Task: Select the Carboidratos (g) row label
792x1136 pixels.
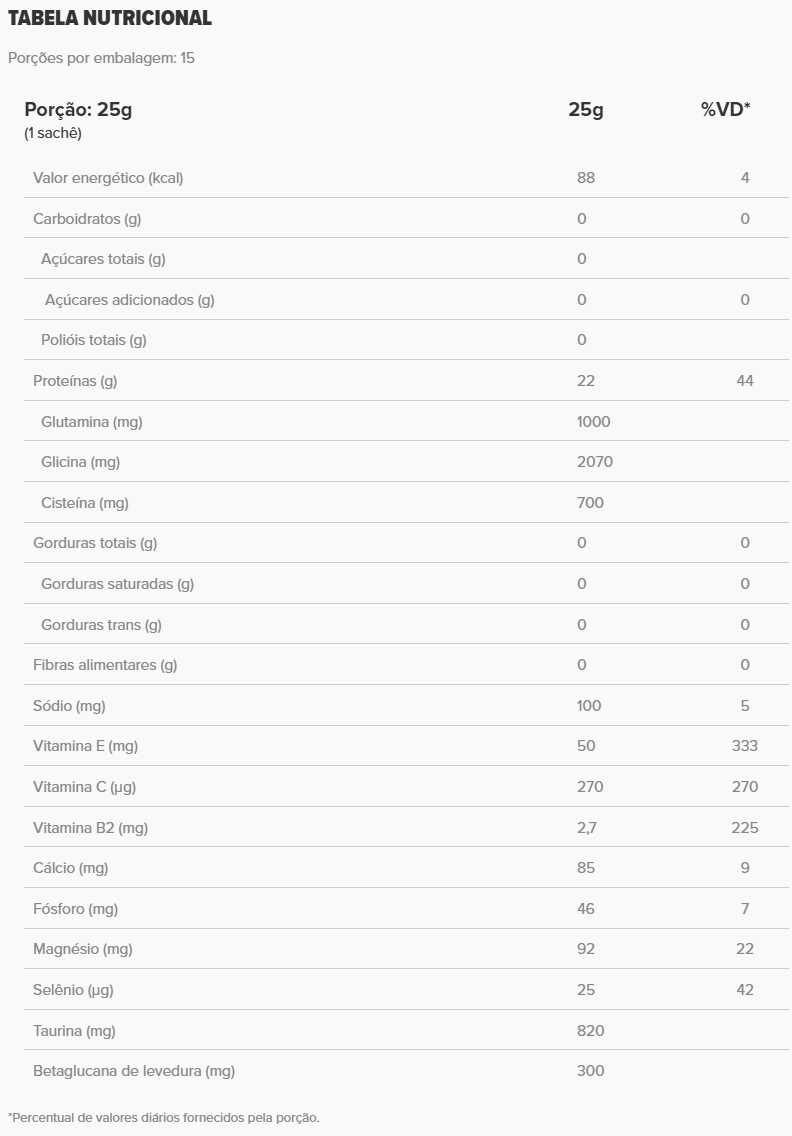Action: (x=87, y=219)
